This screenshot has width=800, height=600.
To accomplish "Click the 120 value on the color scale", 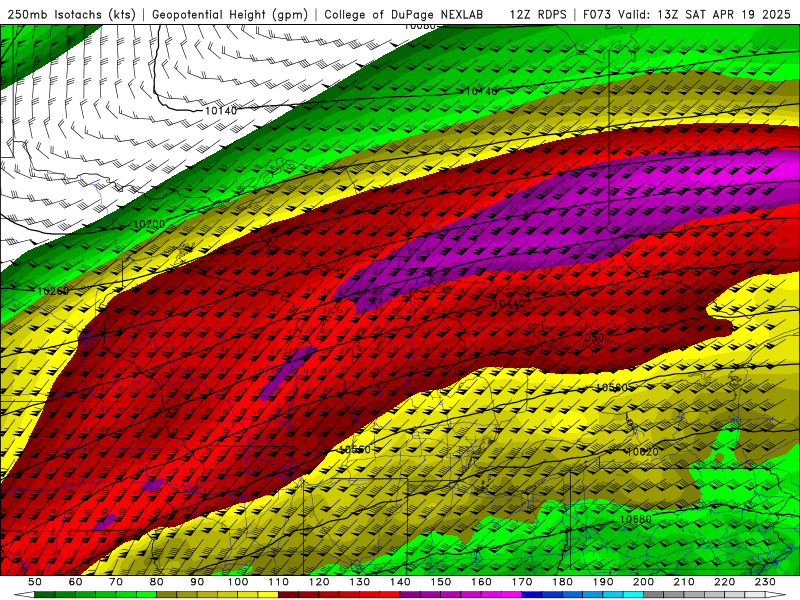I will point(319,582).
